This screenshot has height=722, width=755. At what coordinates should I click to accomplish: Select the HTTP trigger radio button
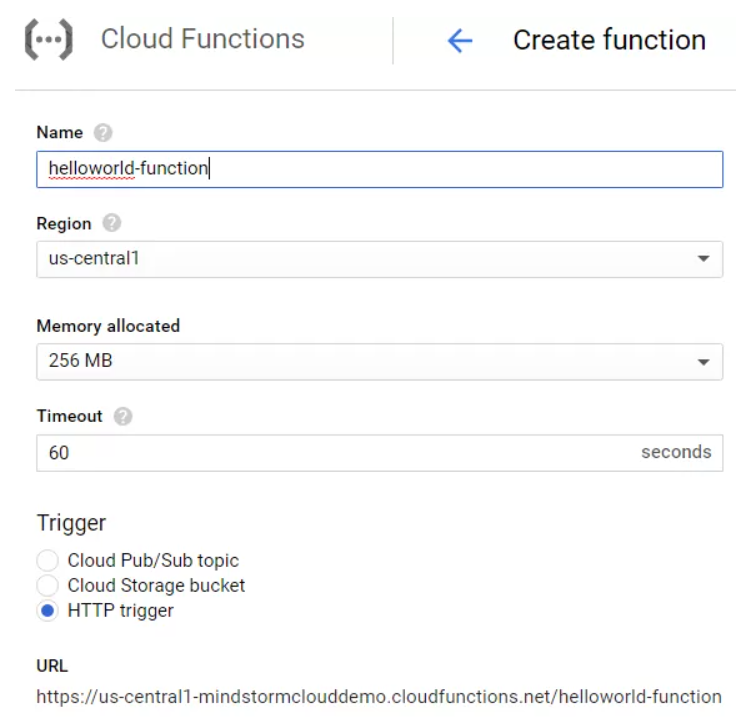[x=48, y=611]
